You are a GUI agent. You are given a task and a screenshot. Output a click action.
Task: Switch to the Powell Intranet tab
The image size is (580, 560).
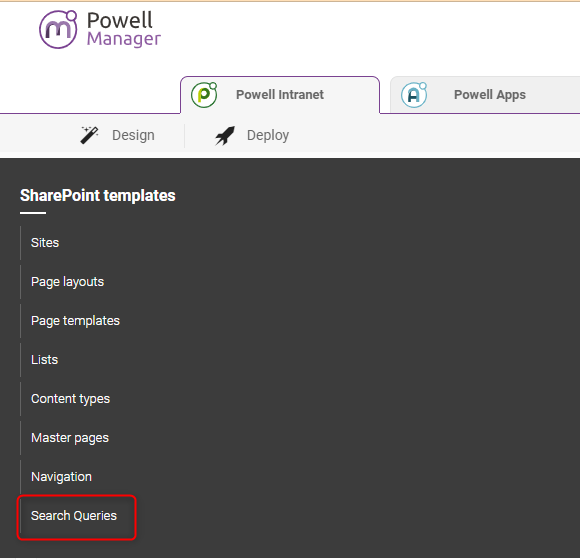280,95
